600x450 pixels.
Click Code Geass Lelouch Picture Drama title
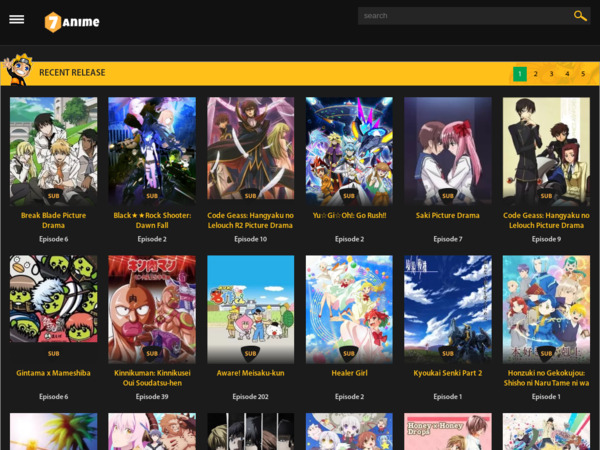546,220
